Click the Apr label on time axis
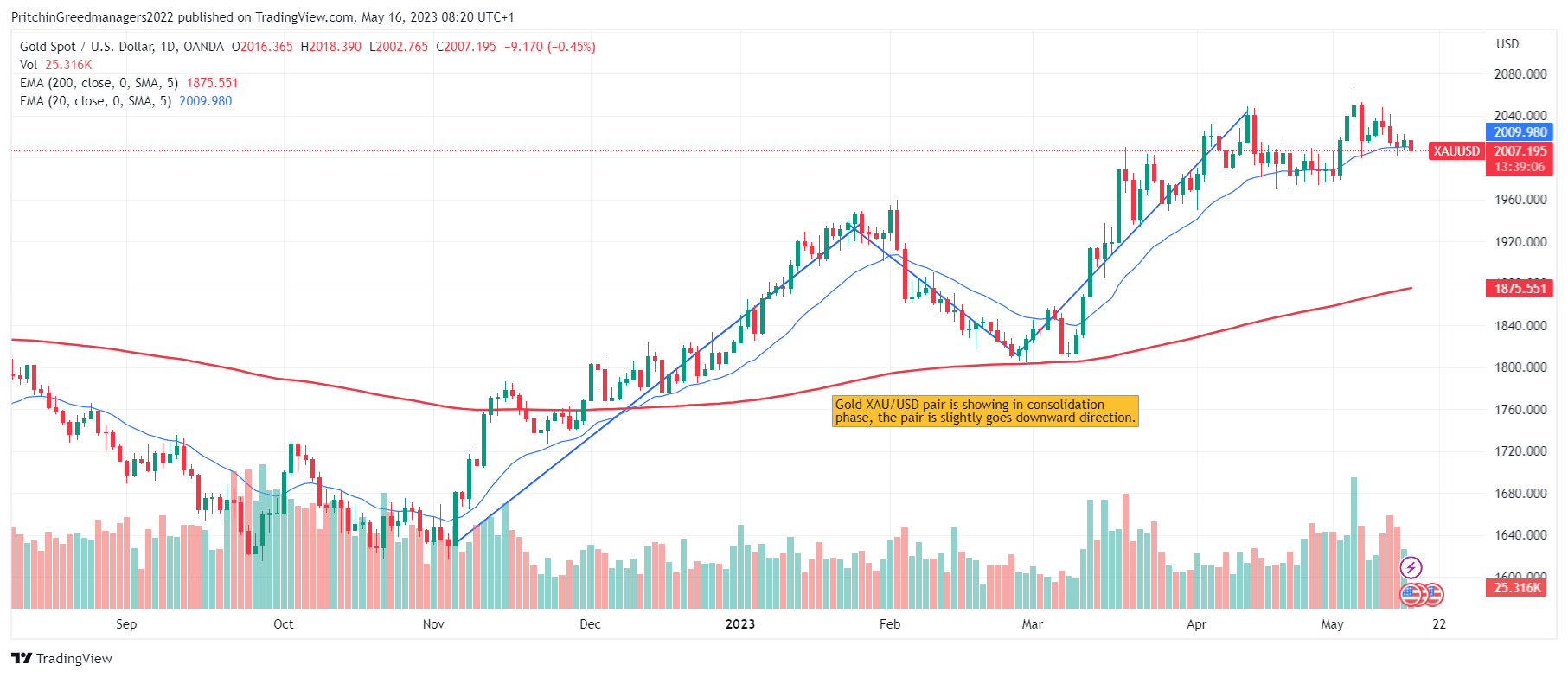Image resolution: width=1568 pixels, height=677 pixels. click(1197, 624)
